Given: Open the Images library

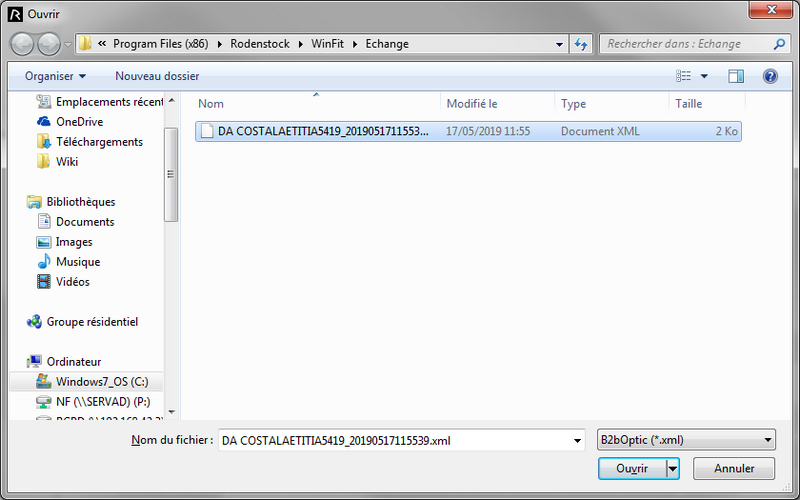Looking at the screenshot, I should (65, 241).
